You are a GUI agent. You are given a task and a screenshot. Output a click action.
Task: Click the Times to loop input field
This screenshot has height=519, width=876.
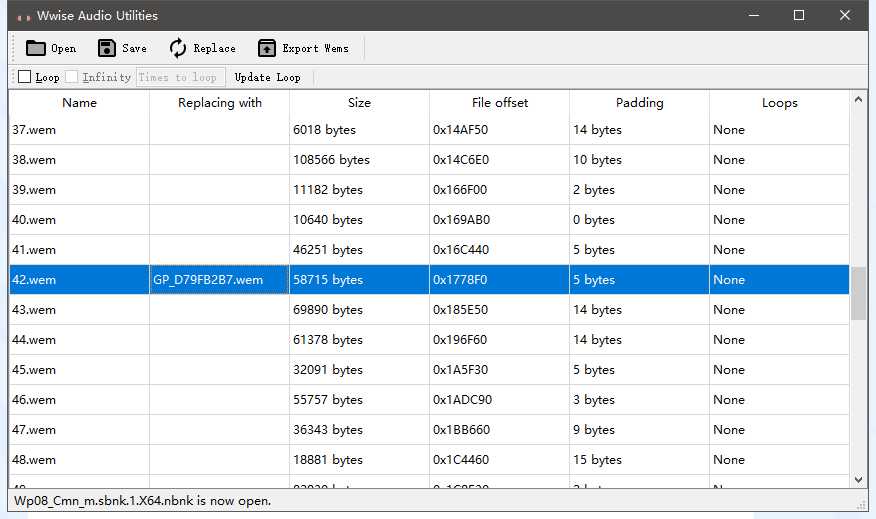tap(180, 77)
